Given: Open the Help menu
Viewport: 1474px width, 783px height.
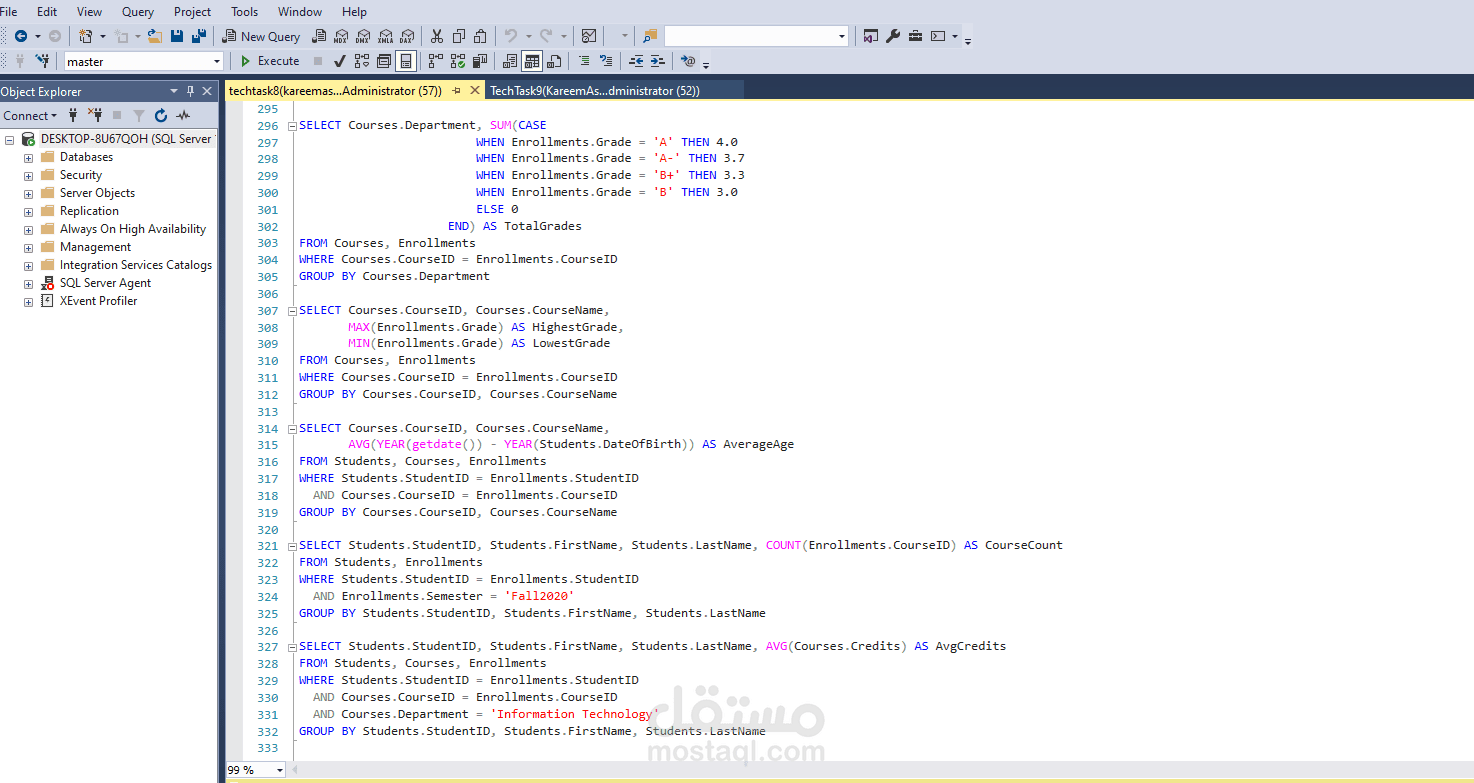Looking at the screenshot, I should pos(354,12).
